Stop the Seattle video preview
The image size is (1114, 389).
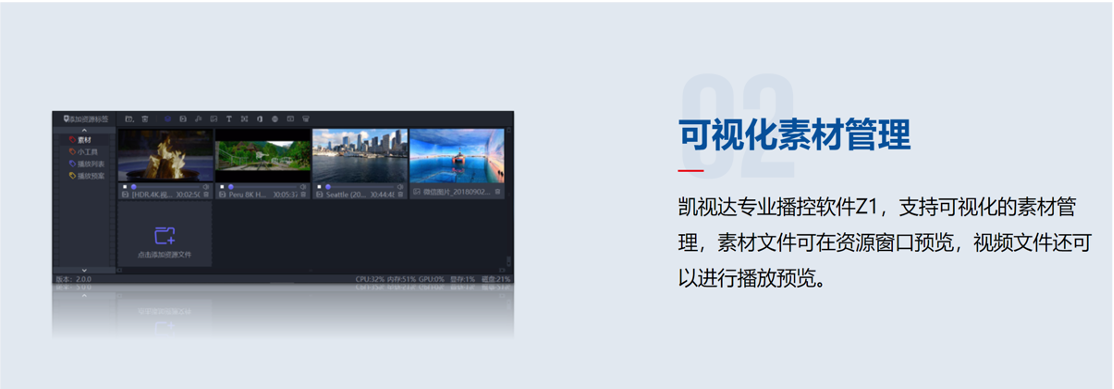click(319, 187)
